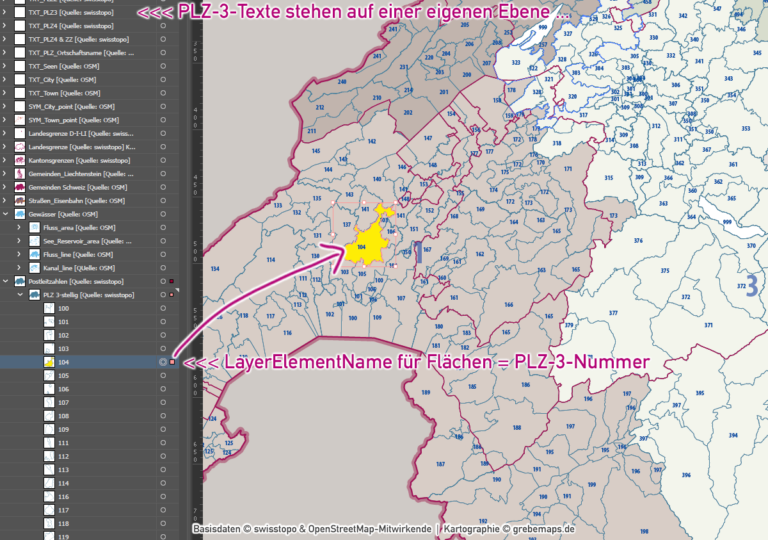The image size is (768, 540).
Task: Click the Kantonsgrenzen layer thumbnail icon
Action: 20,160
